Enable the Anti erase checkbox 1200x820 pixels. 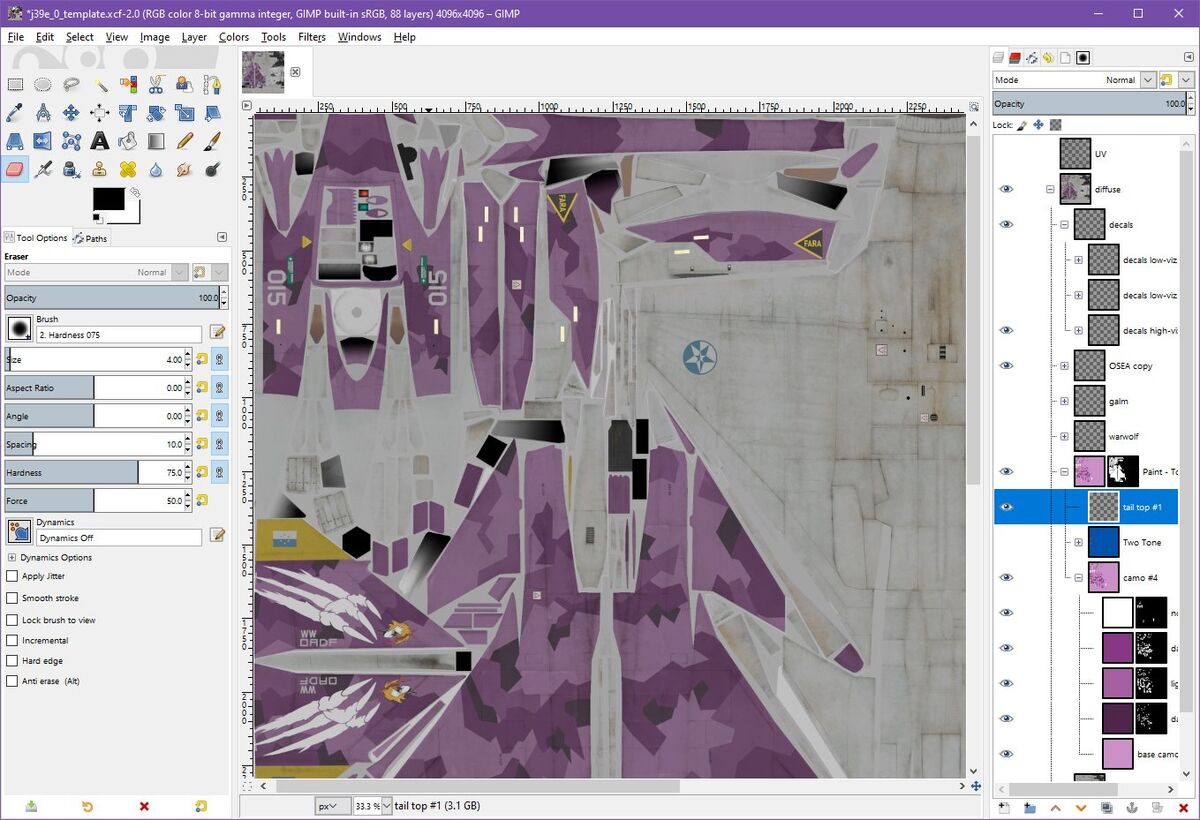(12, 681)
